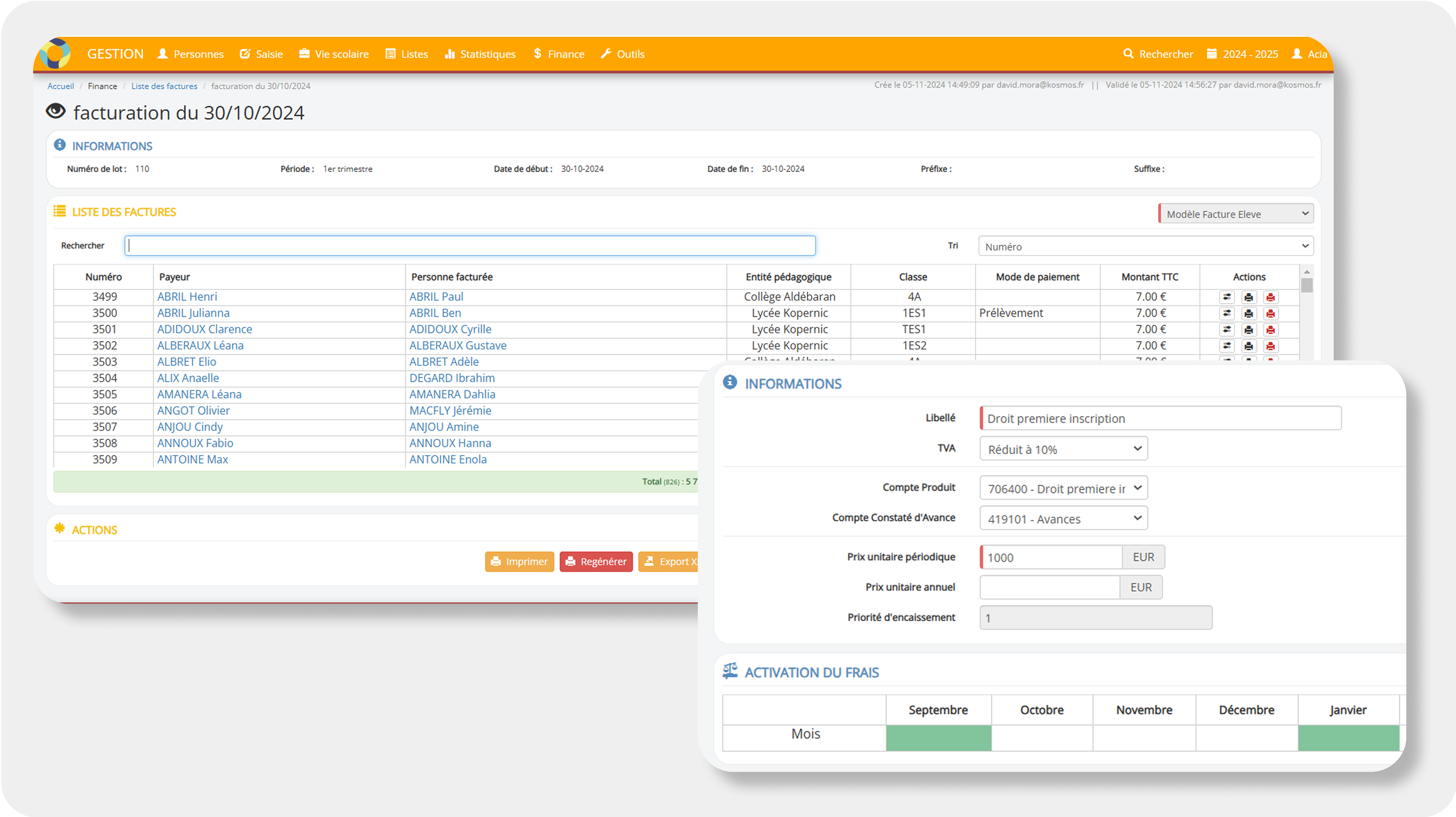
Task: Click the list icon beside LISTE DES FACTURES
Action: pos(59,211)
